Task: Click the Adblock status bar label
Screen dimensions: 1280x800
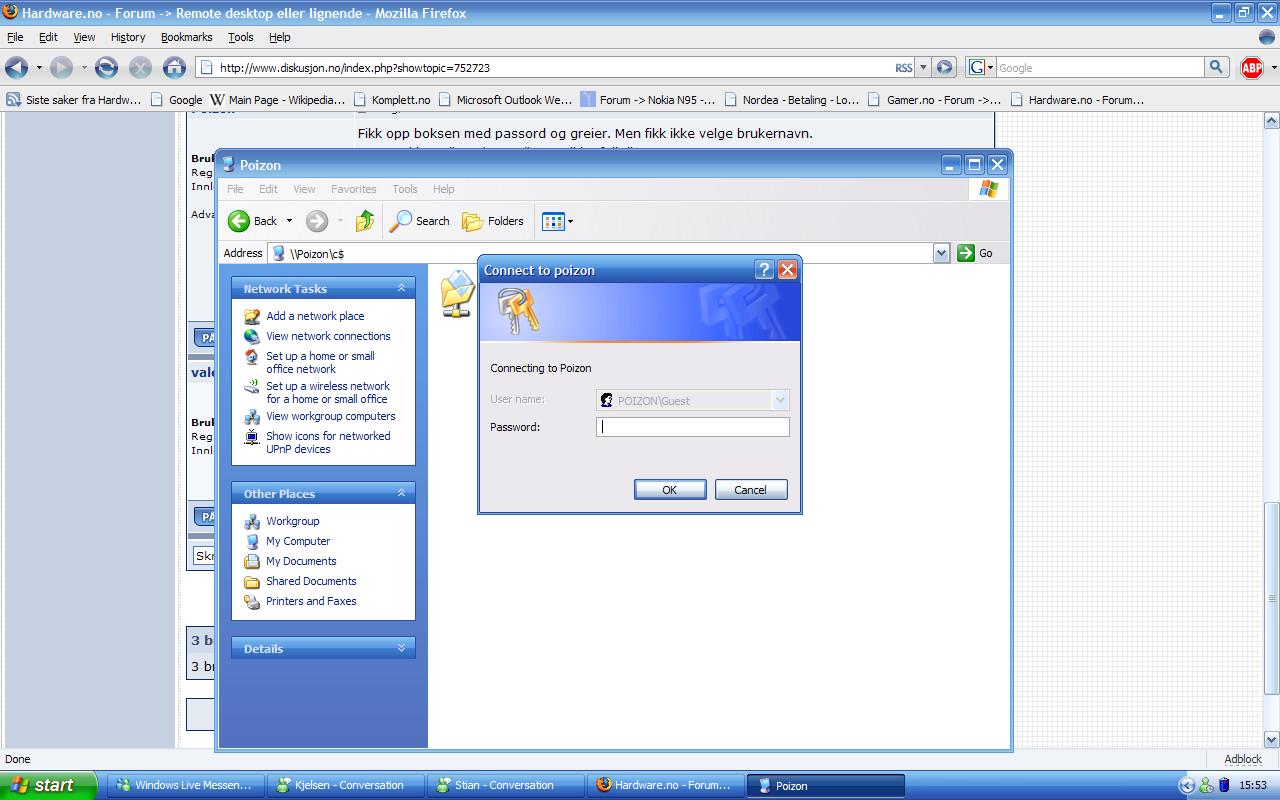Action: (x=1243, y=759)
